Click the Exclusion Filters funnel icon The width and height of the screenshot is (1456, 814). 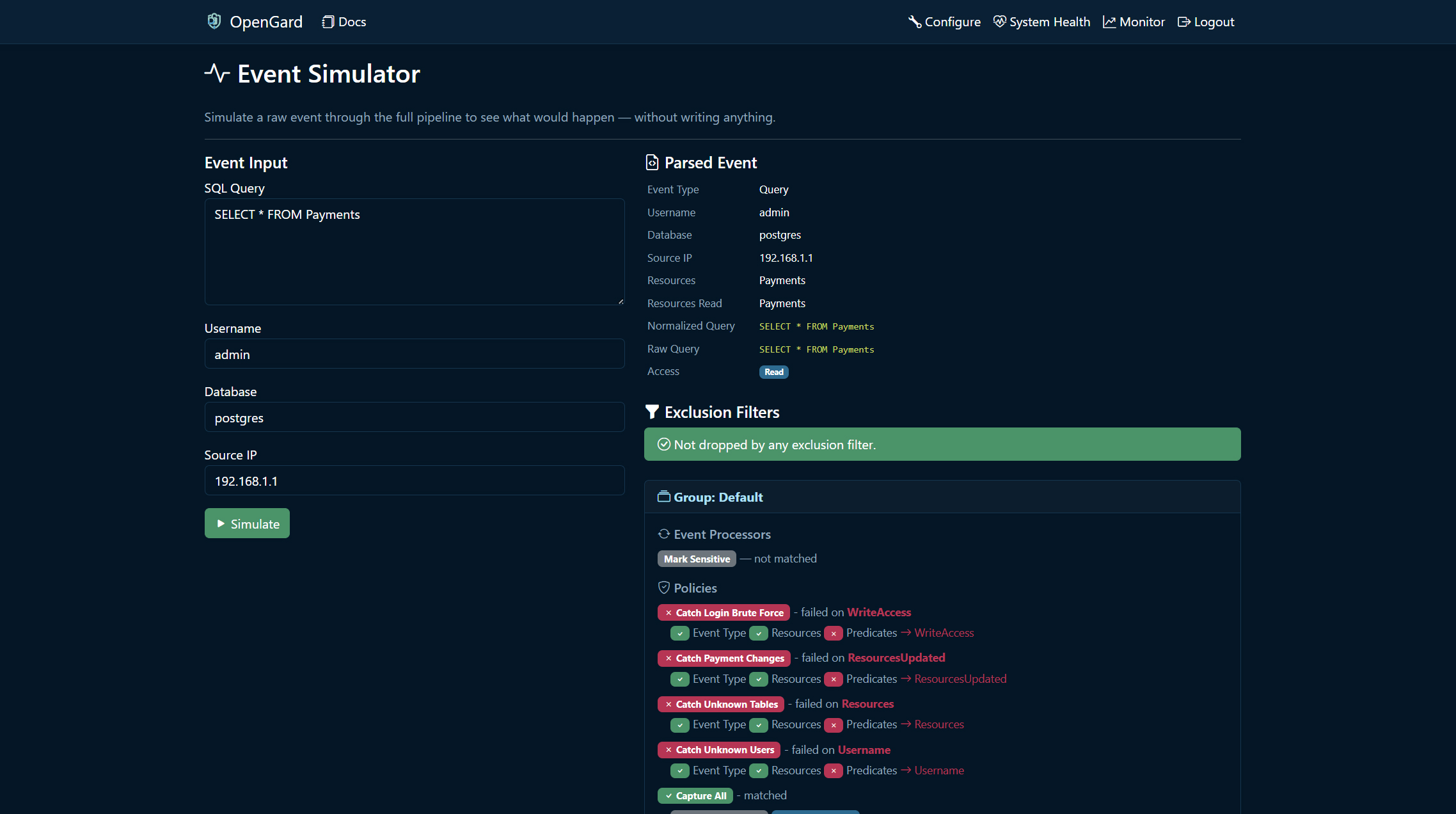click(x=652, y=411)
